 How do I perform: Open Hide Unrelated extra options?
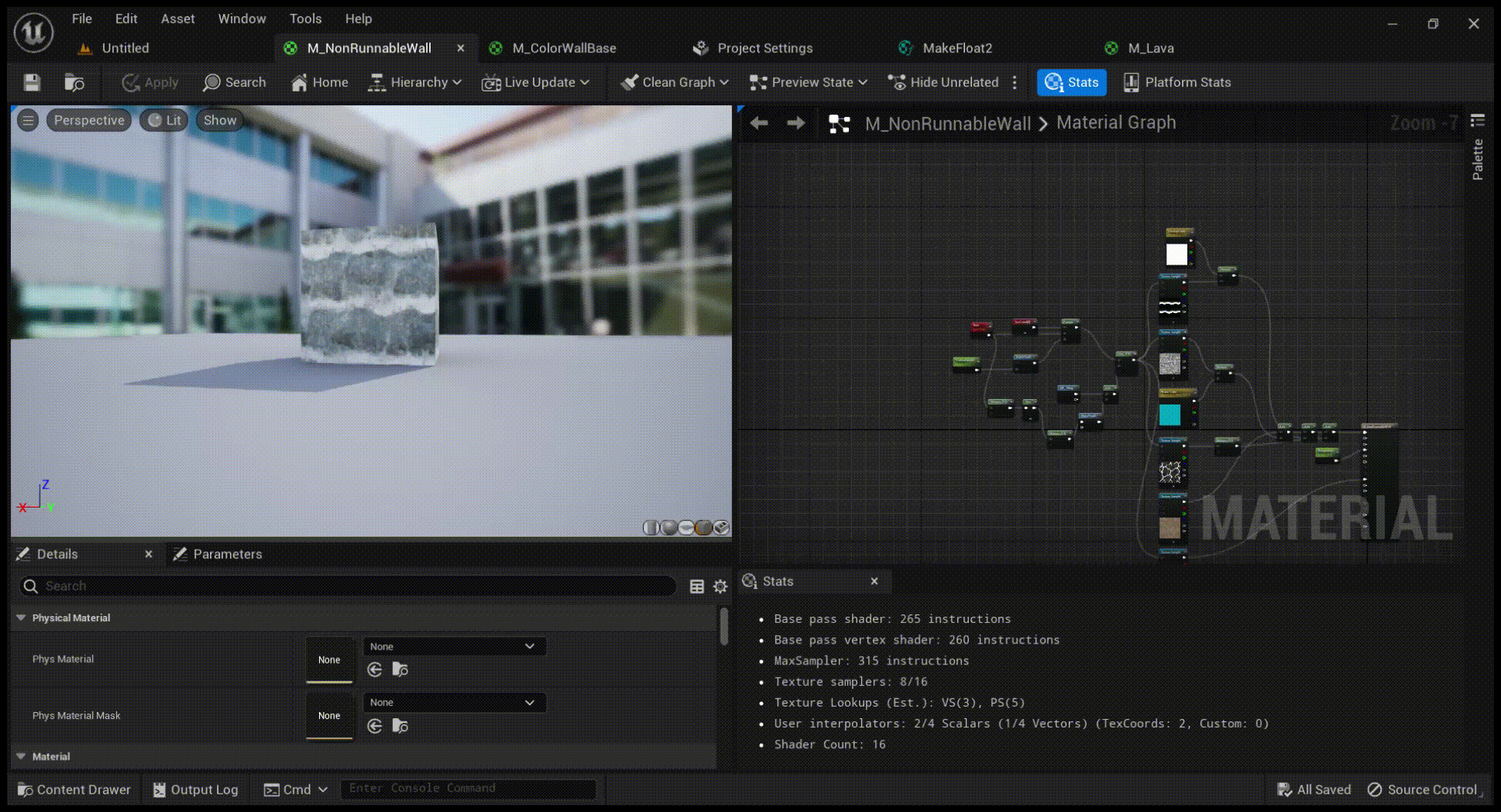coord(1015,82)
